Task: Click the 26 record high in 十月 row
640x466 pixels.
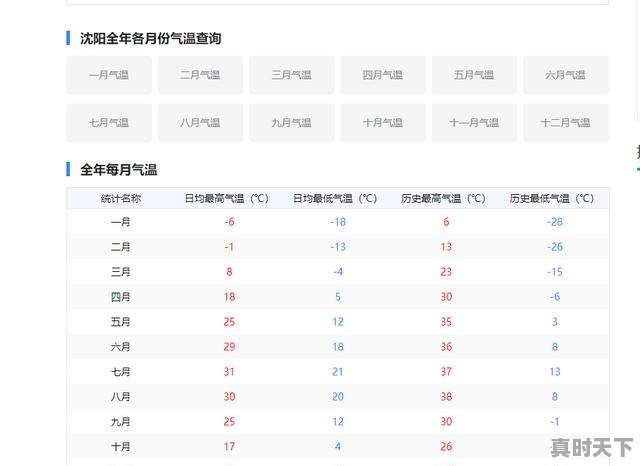Action: [x=446, y=446]
